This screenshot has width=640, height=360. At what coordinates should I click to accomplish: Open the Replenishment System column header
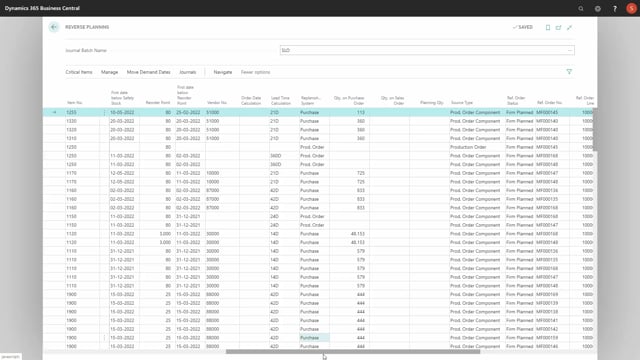311,100
